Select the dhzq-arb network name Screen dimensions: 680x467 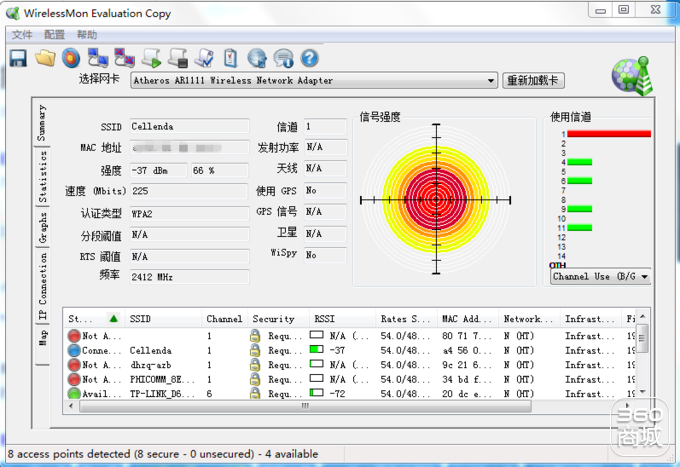coord(150,365)
